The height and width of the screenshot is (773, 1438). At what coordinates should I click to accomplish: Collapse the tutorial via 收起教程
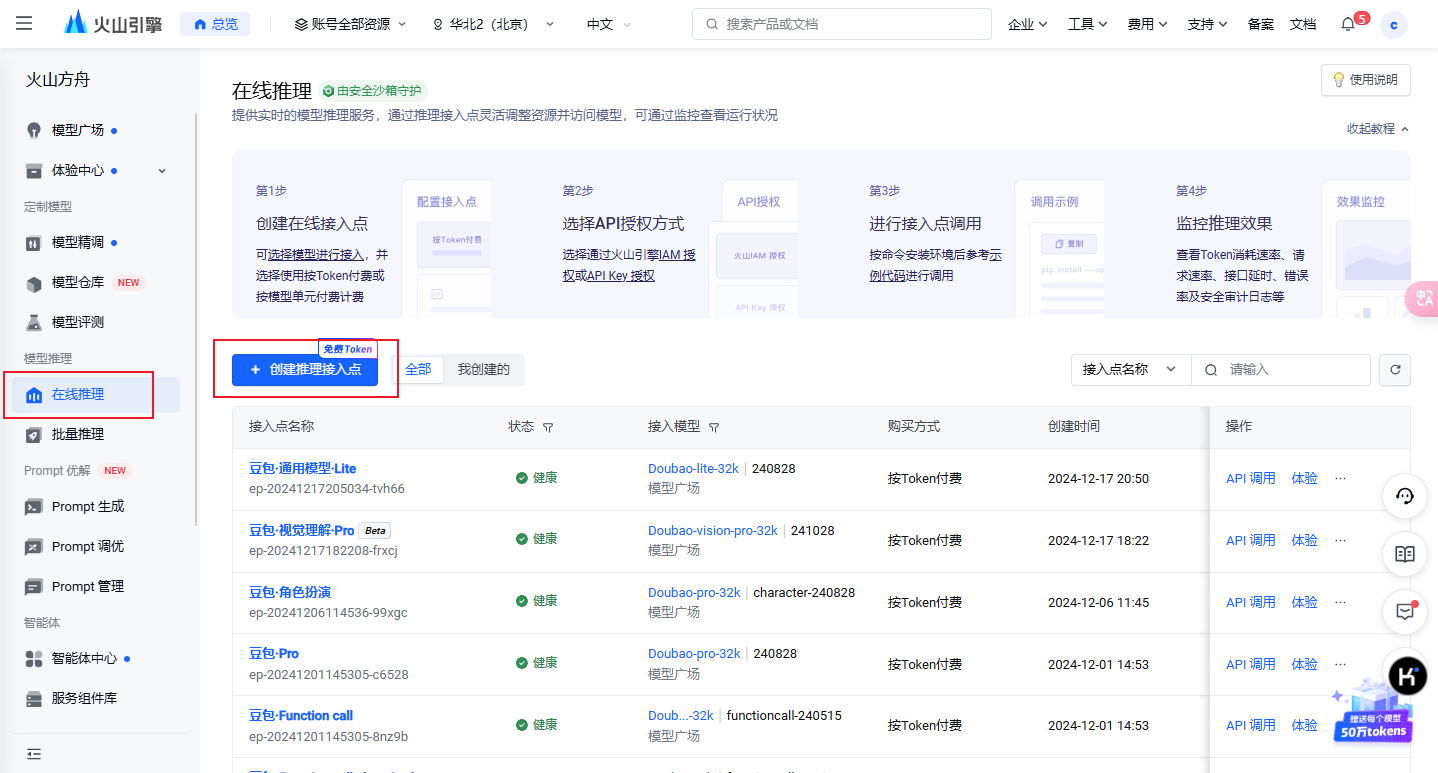pos(1378,129)
